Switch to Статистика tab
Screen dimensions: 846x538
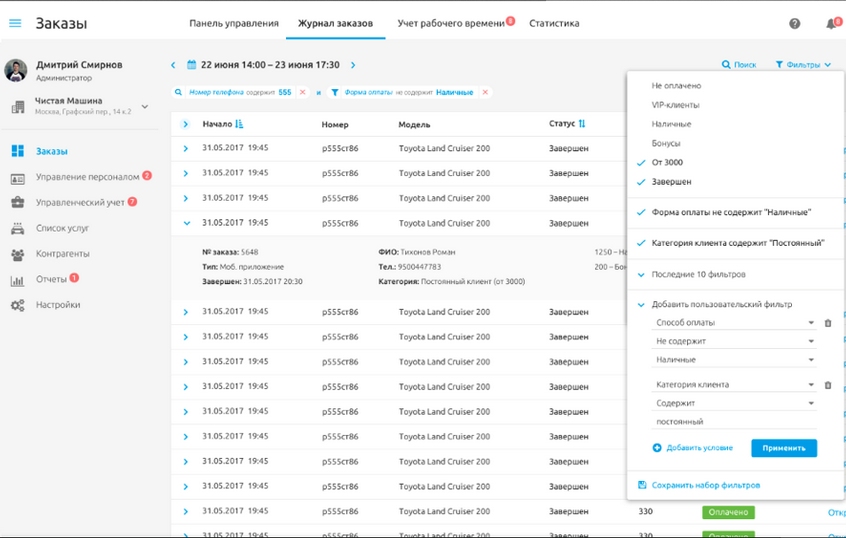tap(554, 23)
